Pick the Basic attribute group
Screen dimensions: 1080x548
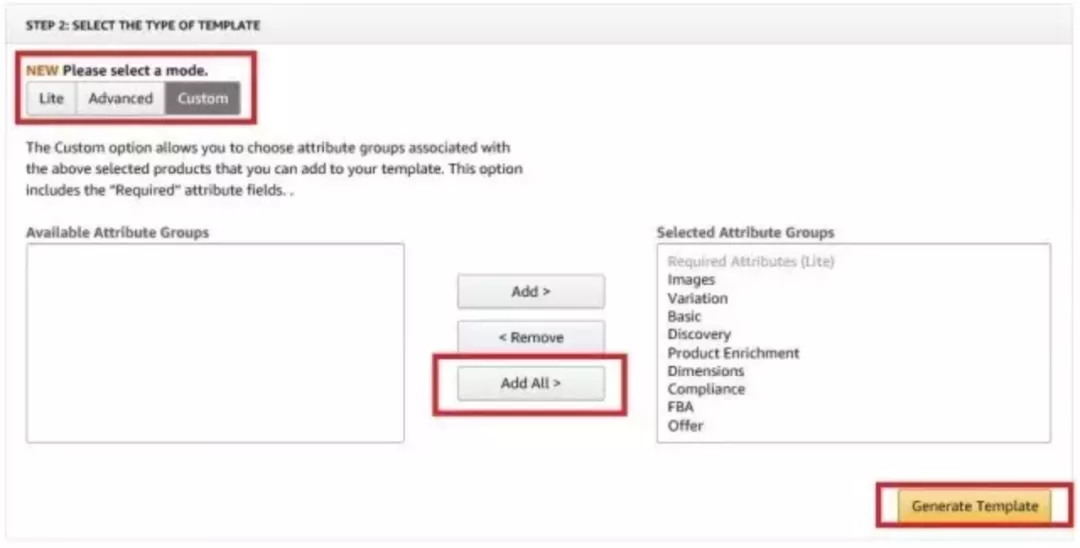click(684, 316)
